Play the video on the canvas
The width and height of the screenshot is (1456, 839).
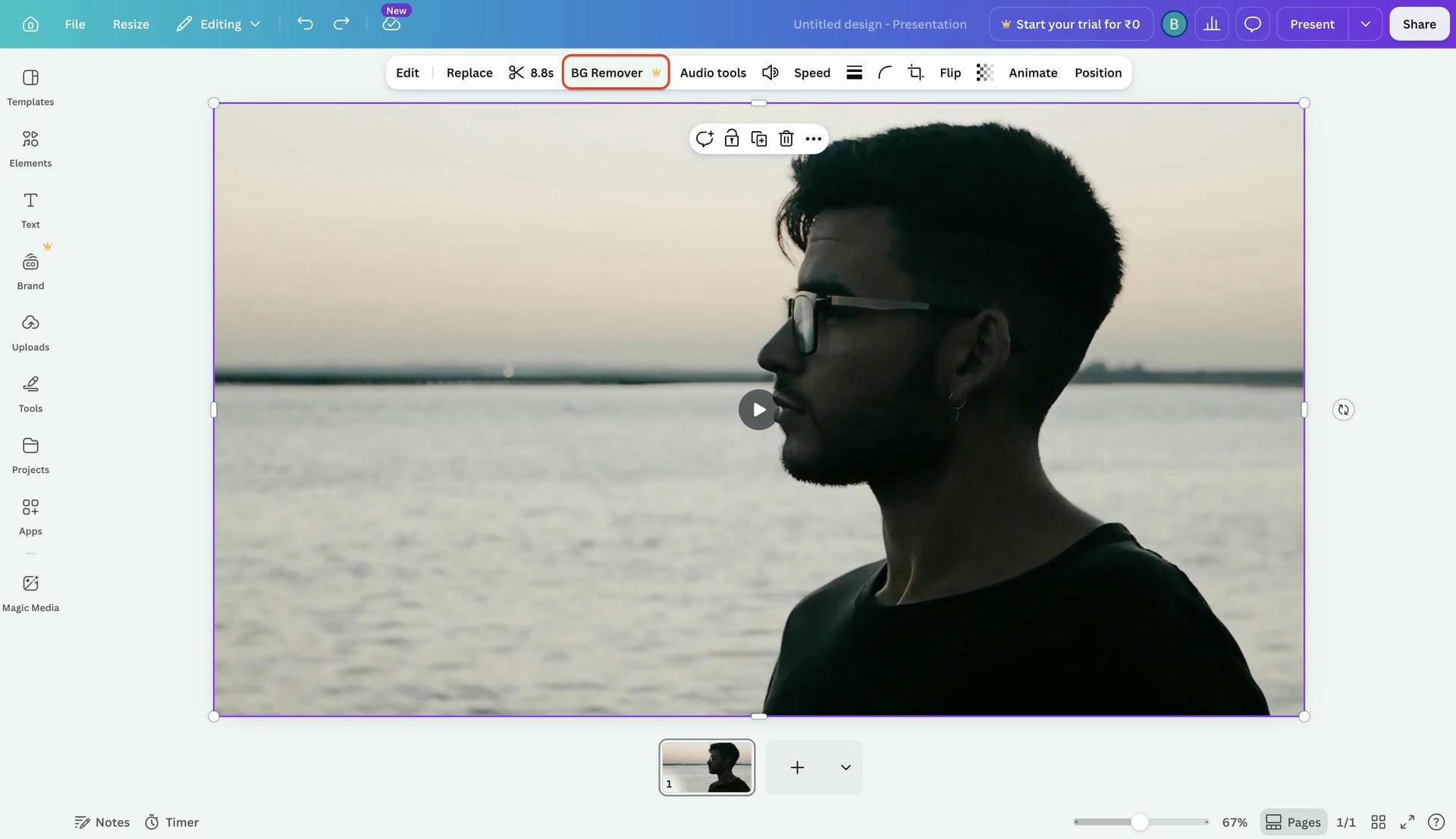tap(758, 410)
